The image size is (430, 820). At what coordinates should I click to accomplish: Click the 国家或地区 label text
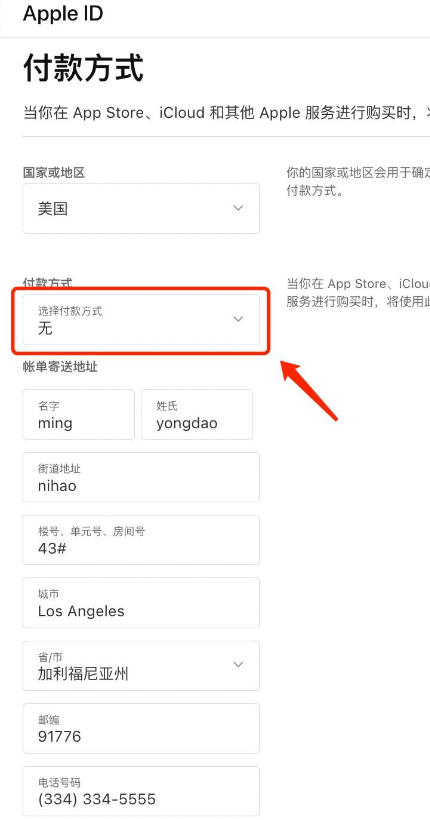pyautogui.click(x=54, y=172)
